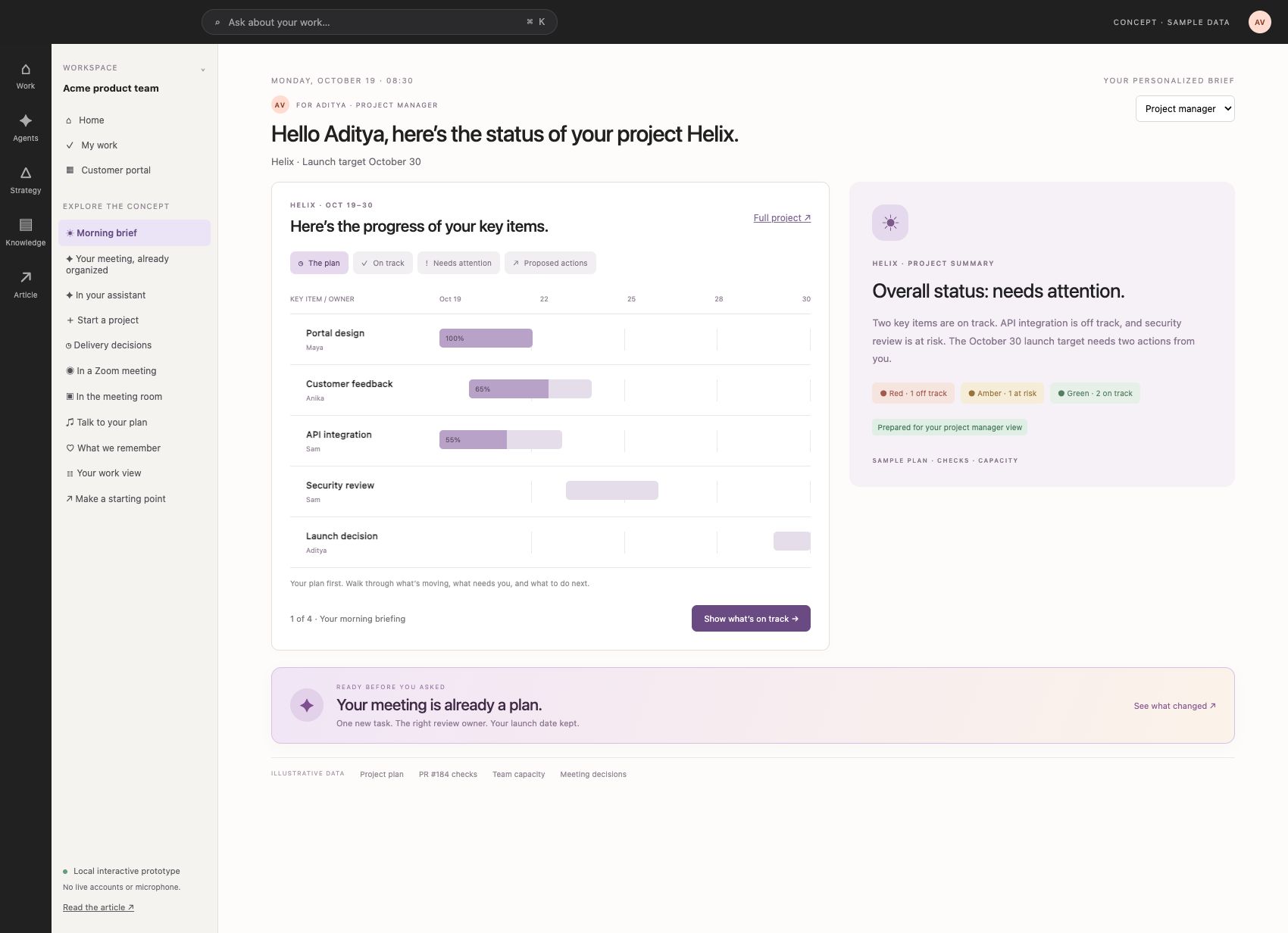Viewport: 1288px width, 933px height.
Task: Open Talk to your plan item
Action: point(135,423)
